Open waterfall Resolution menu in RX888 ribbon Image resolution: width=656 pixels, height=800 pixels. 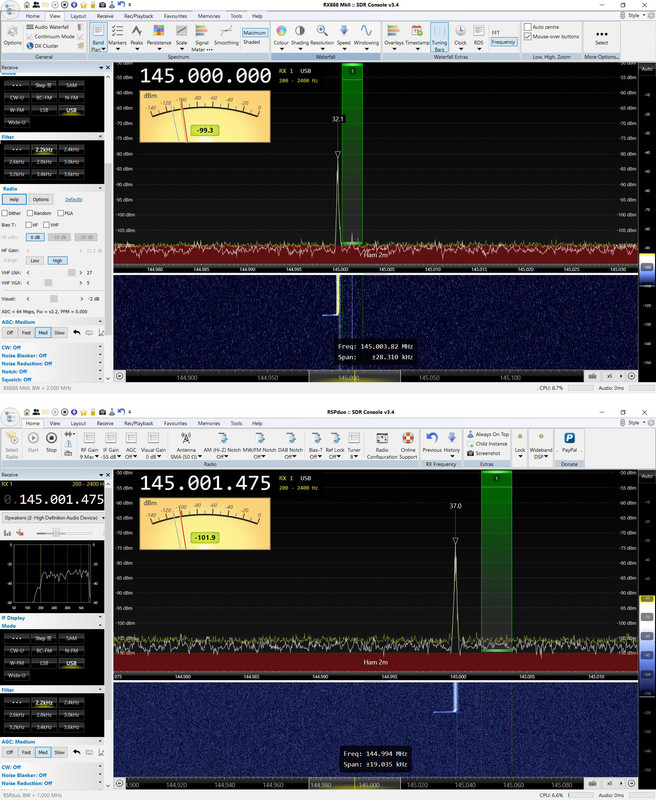coord(322,37)
